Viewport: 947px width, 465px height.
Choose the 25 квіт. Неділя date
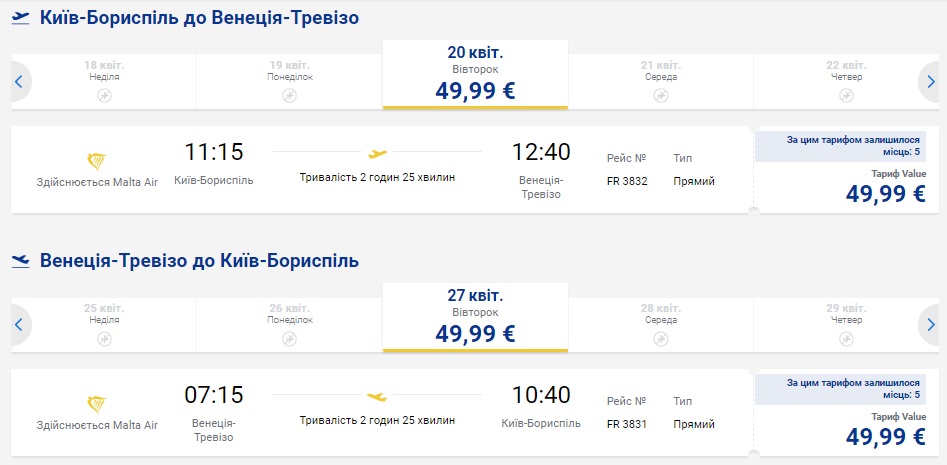pos(103,314)
